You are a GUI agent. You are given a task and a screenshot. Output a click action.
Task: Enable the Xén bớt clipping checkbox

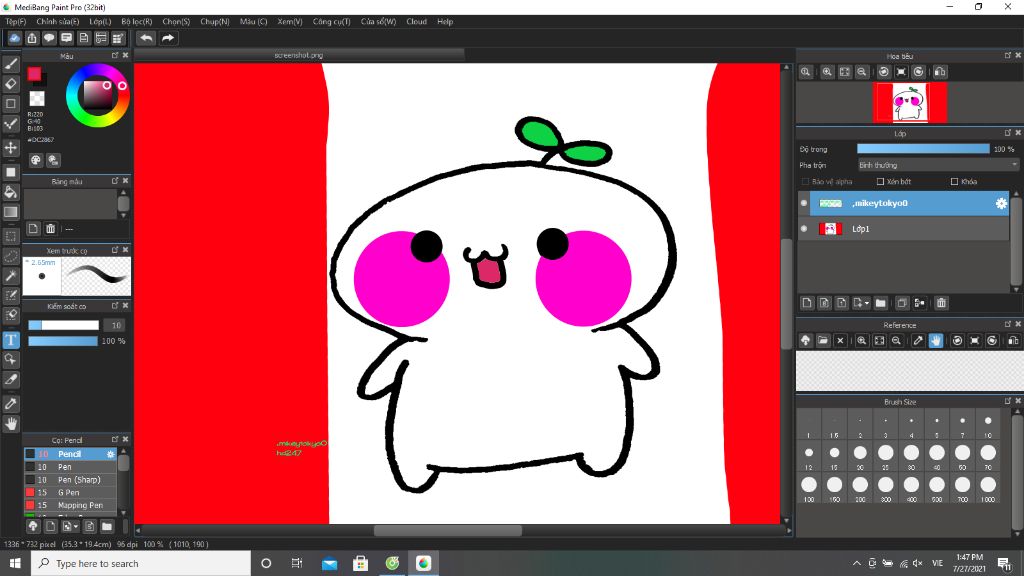tap(880, 182)
